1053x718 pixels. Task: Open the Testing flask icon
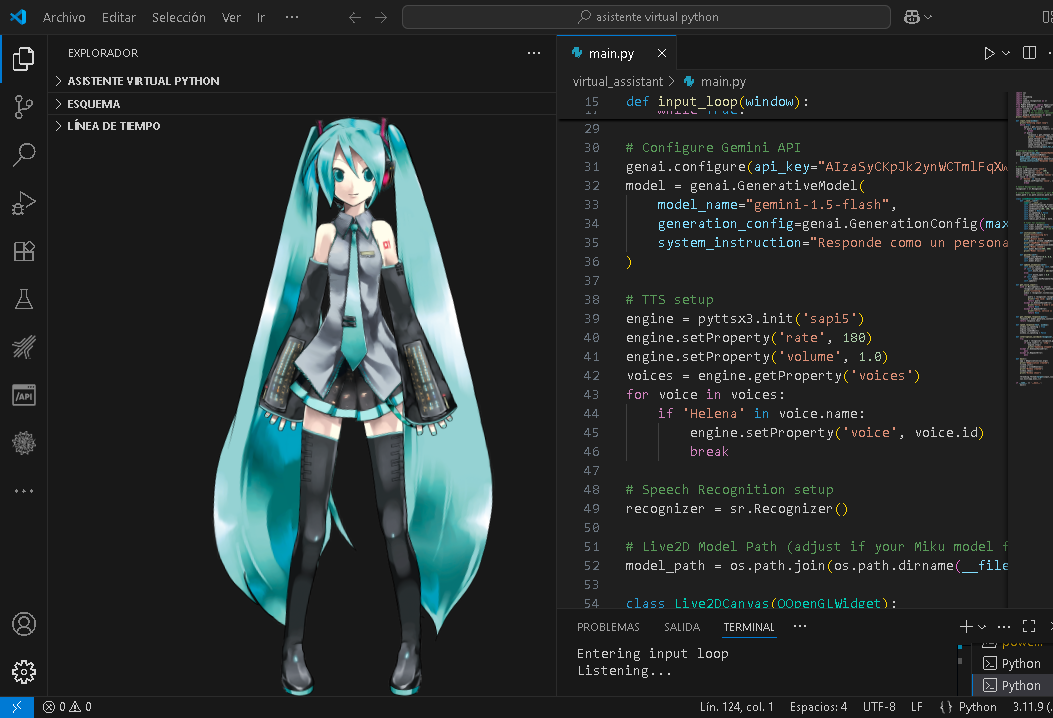[x=24, y=299]
